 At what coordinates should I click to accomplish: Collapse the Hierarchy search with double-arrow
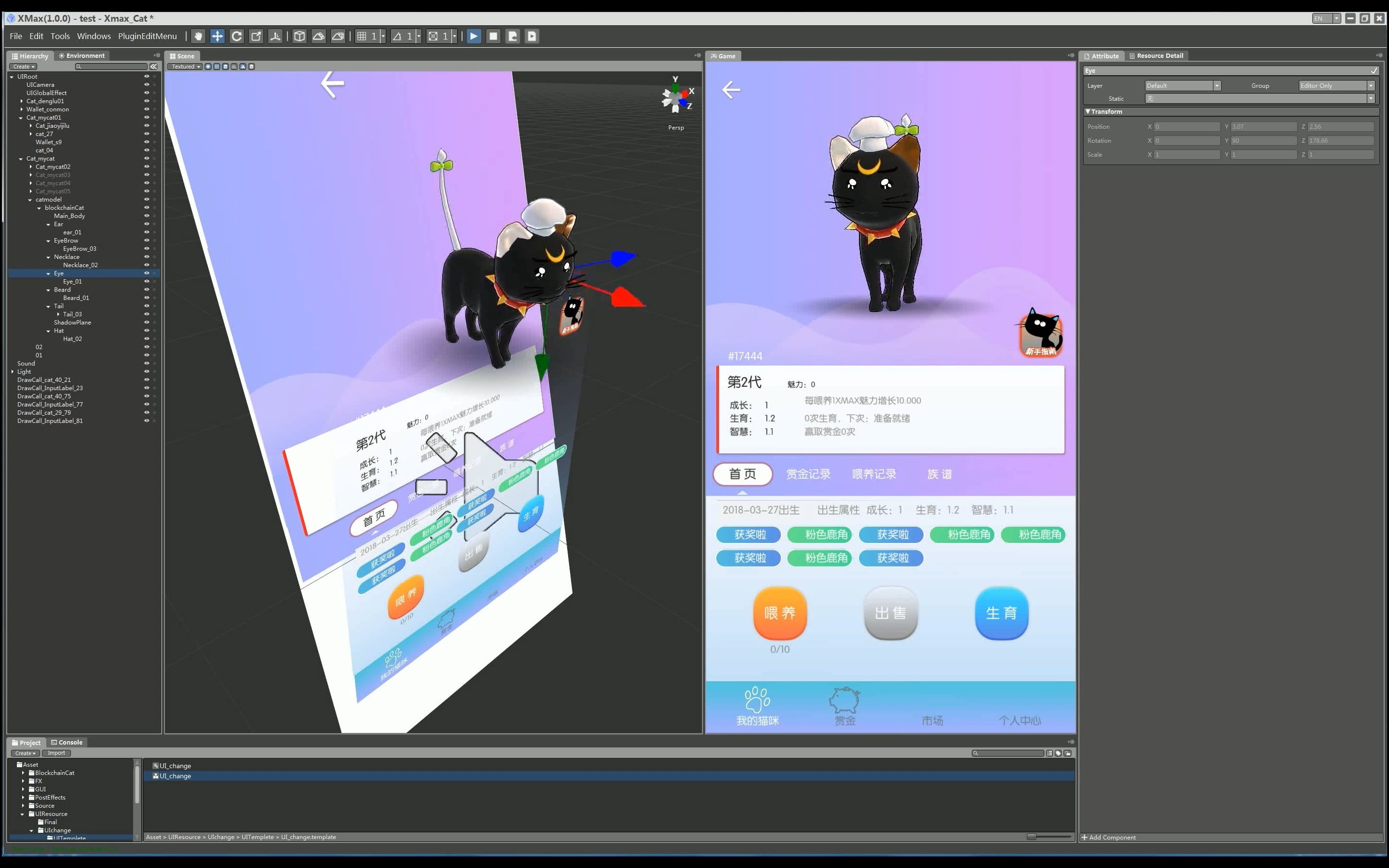pyautogui.click(x=153, y=67)
